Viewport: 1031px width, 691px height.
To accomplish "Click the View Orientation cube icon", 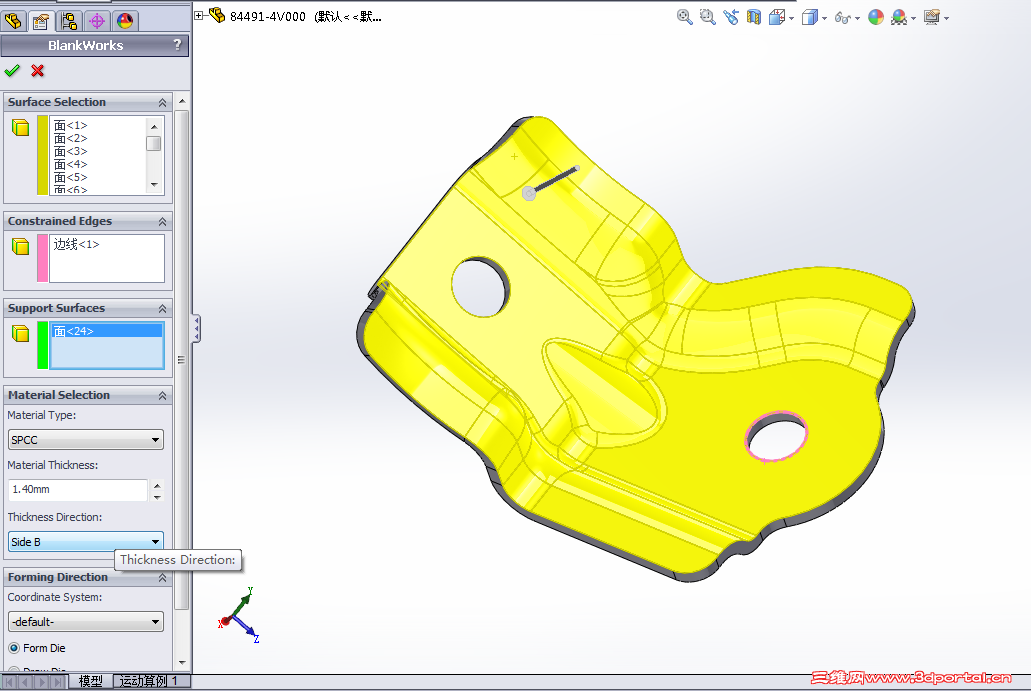I will pos(777,17).
